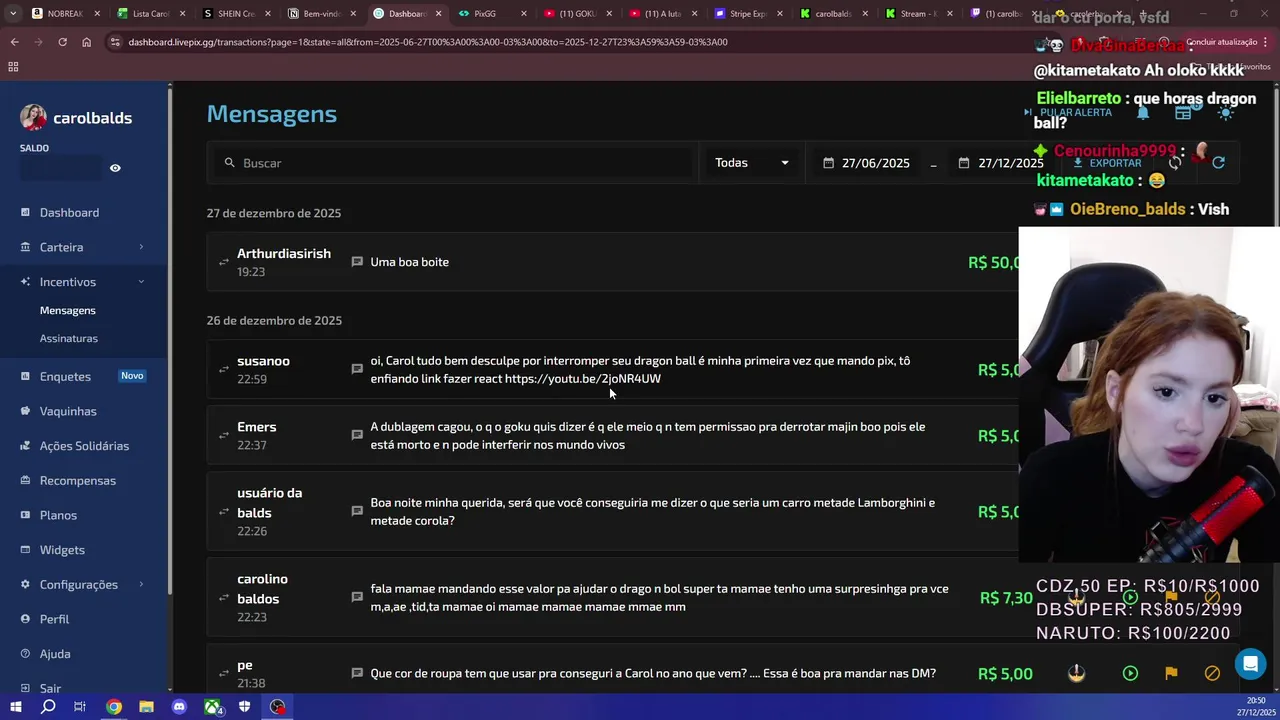
Task: Click the notifications bell icon
Action: click(1143, 113)
